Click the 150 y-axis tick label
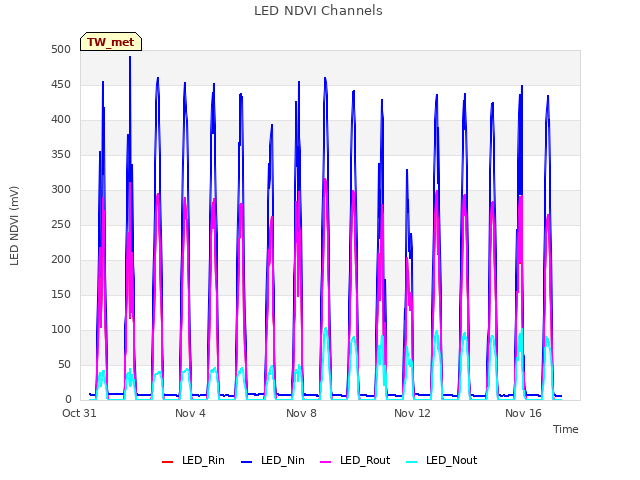 coord(61,295)
